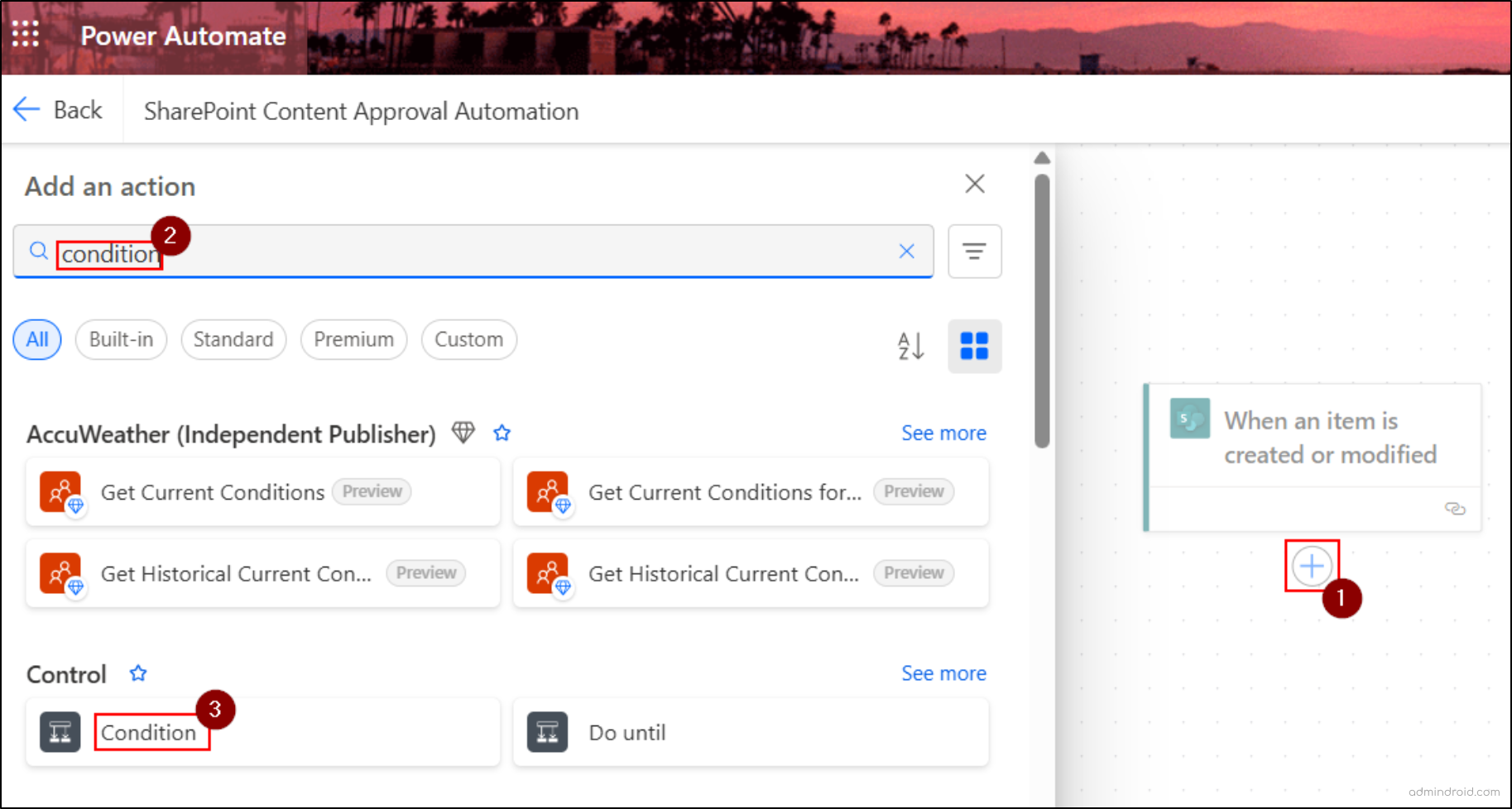Viewport: 1512px width, 809px height.
Task: Expand AccuWeather actions with See more
Action: click(943, 433)
